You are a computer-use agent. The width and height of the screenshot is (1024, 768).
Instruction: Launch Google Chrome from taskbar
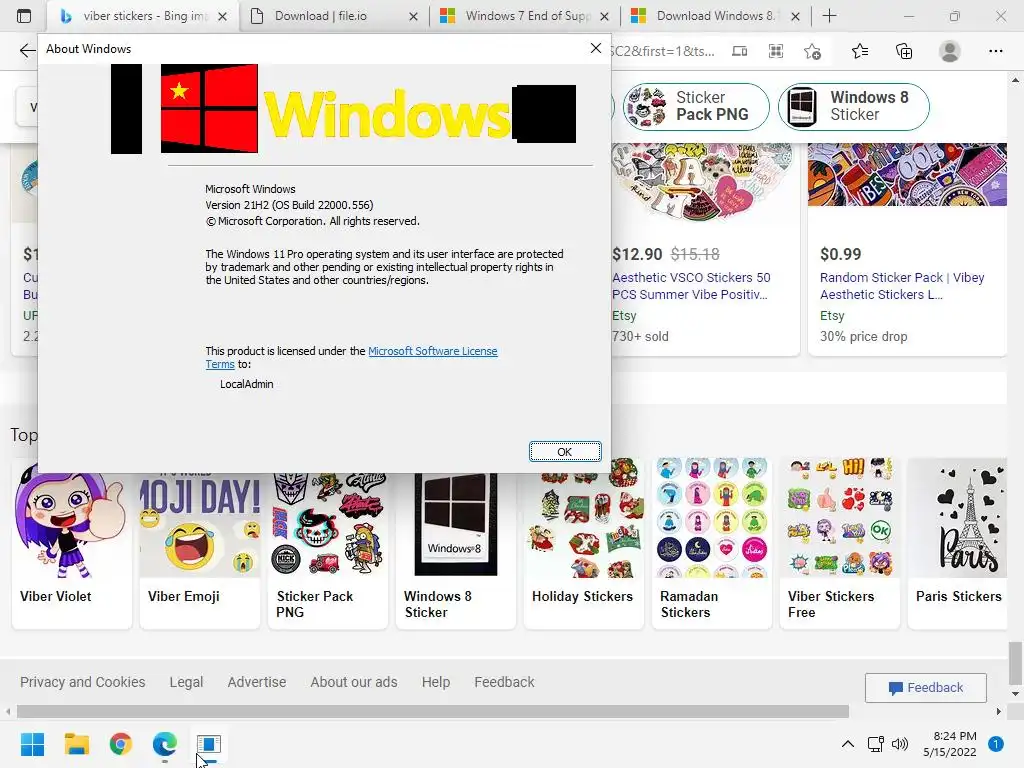tap(121, 744)
